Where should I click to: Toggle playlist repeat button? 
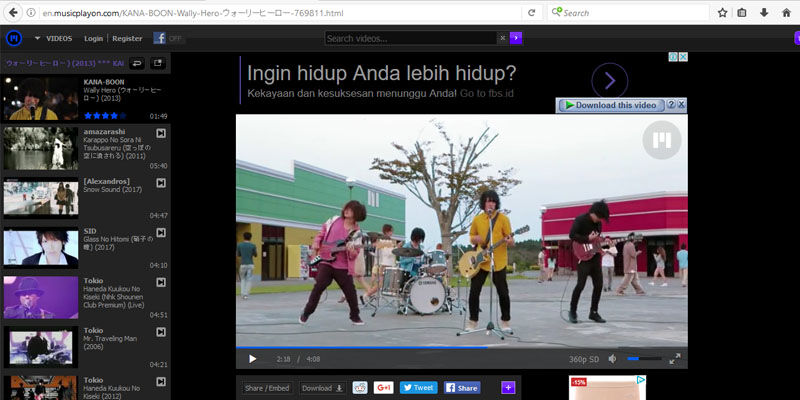coord(137,63)
